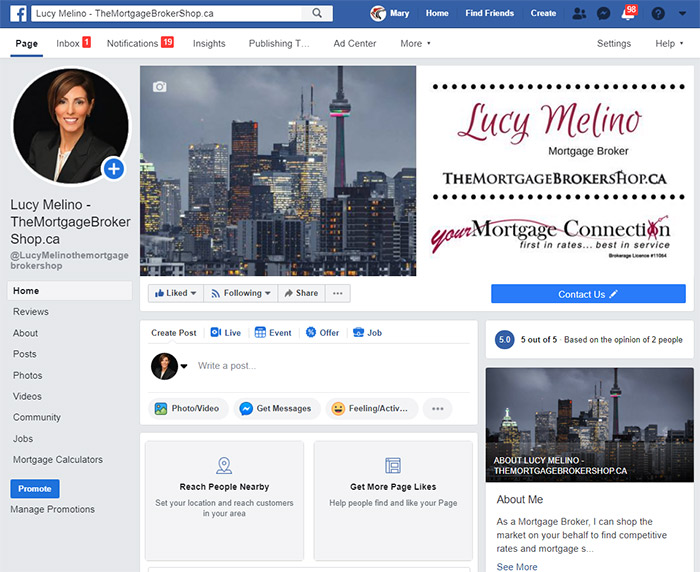The width and height of the screenshot is (700, 572).
Task: Create an Event post
Action: (x=273, y=333)
